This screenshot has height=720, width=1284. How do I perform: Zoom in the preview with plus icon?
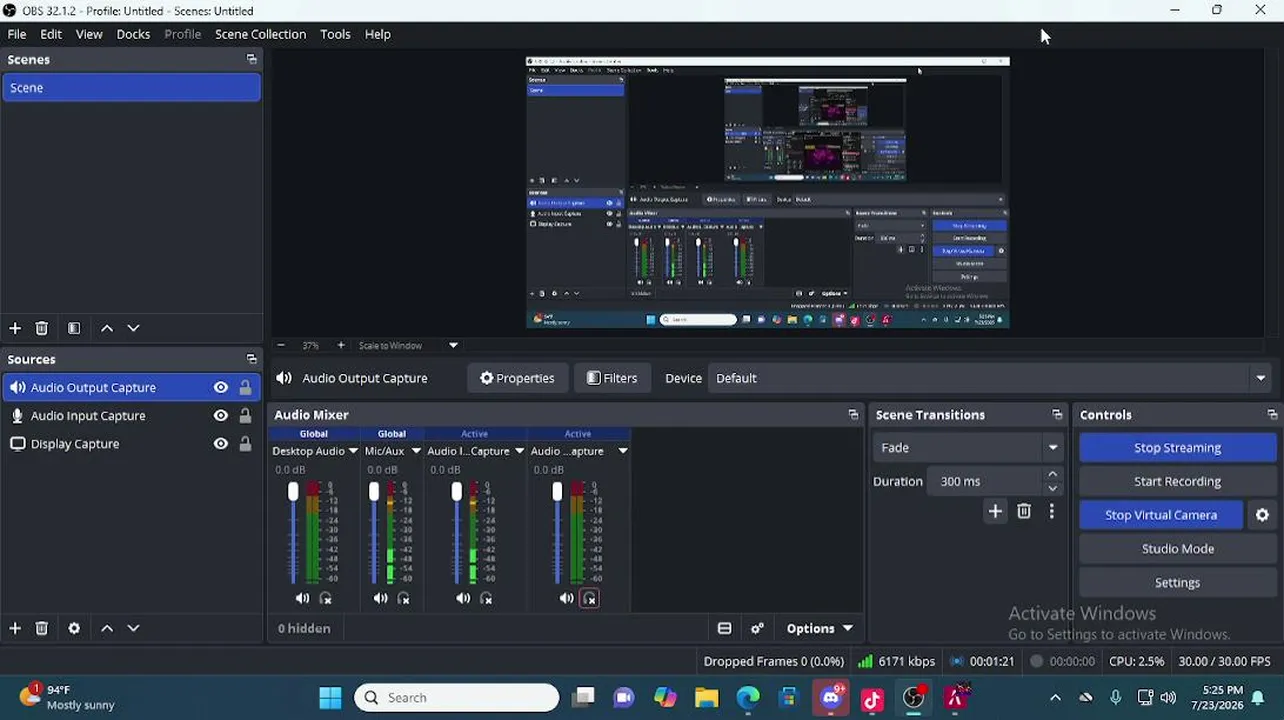341,345
